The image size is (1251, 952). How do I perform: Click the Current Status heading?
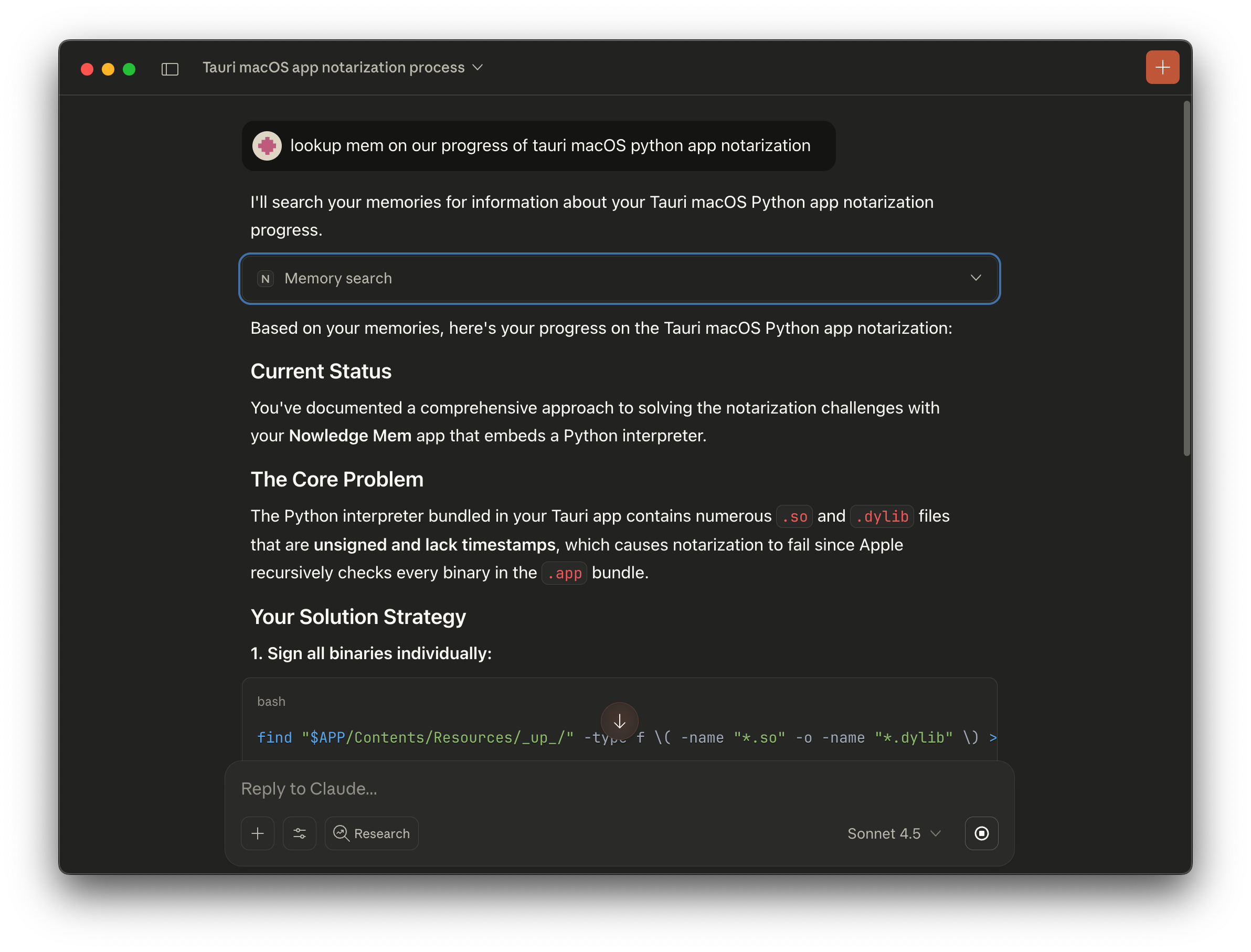(321, 371)
